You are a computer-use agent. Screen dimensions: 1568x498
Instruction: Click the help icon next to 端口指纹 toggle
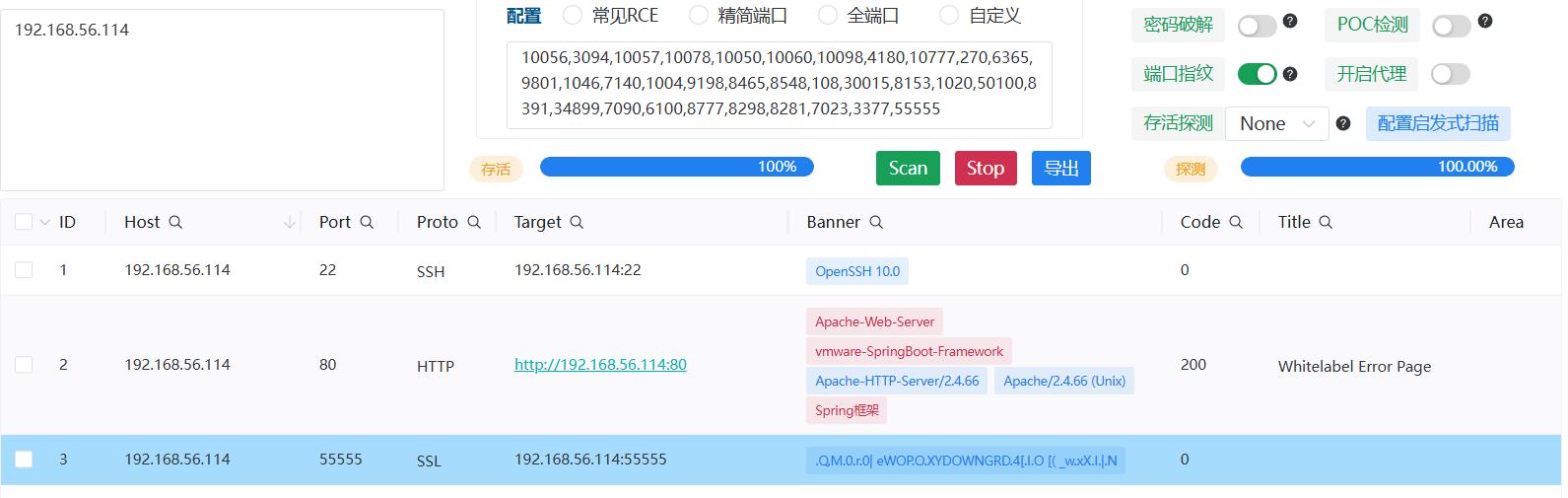click(x=1290, y=74)
